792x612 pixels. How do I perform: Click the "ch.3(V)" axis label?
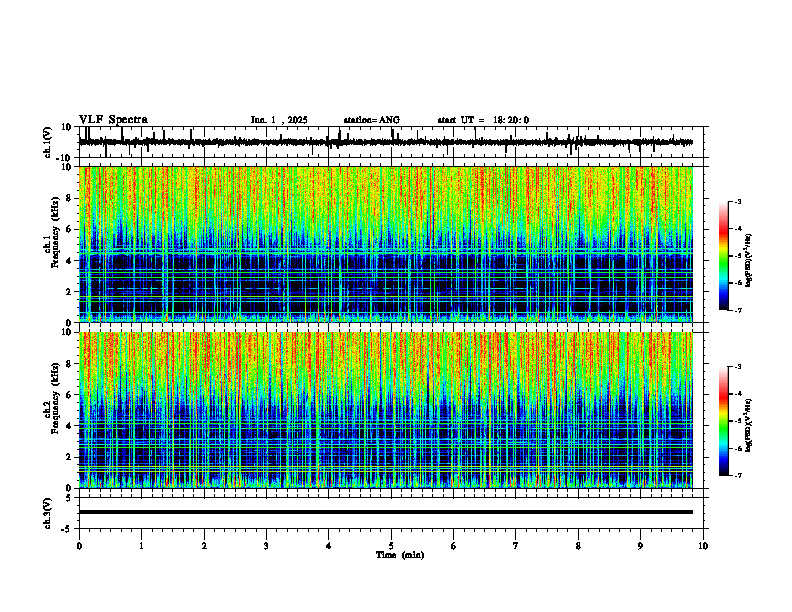coord(48,514)
